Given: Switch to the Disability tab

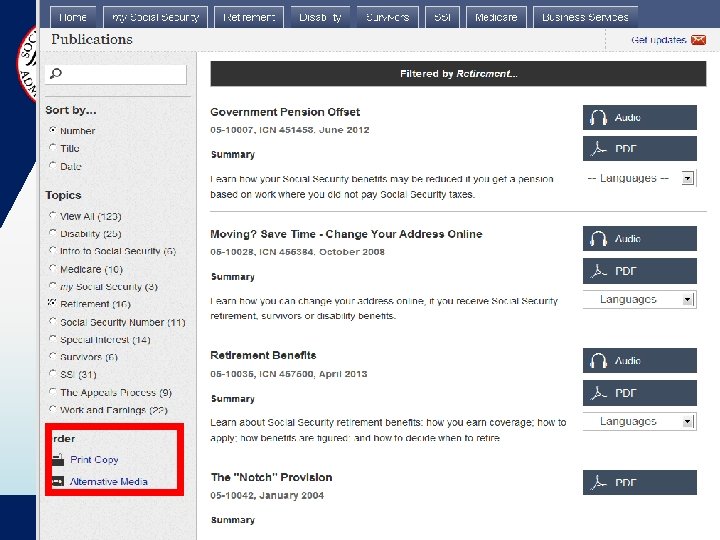Looking at the screenshot, I should [320, 17].
